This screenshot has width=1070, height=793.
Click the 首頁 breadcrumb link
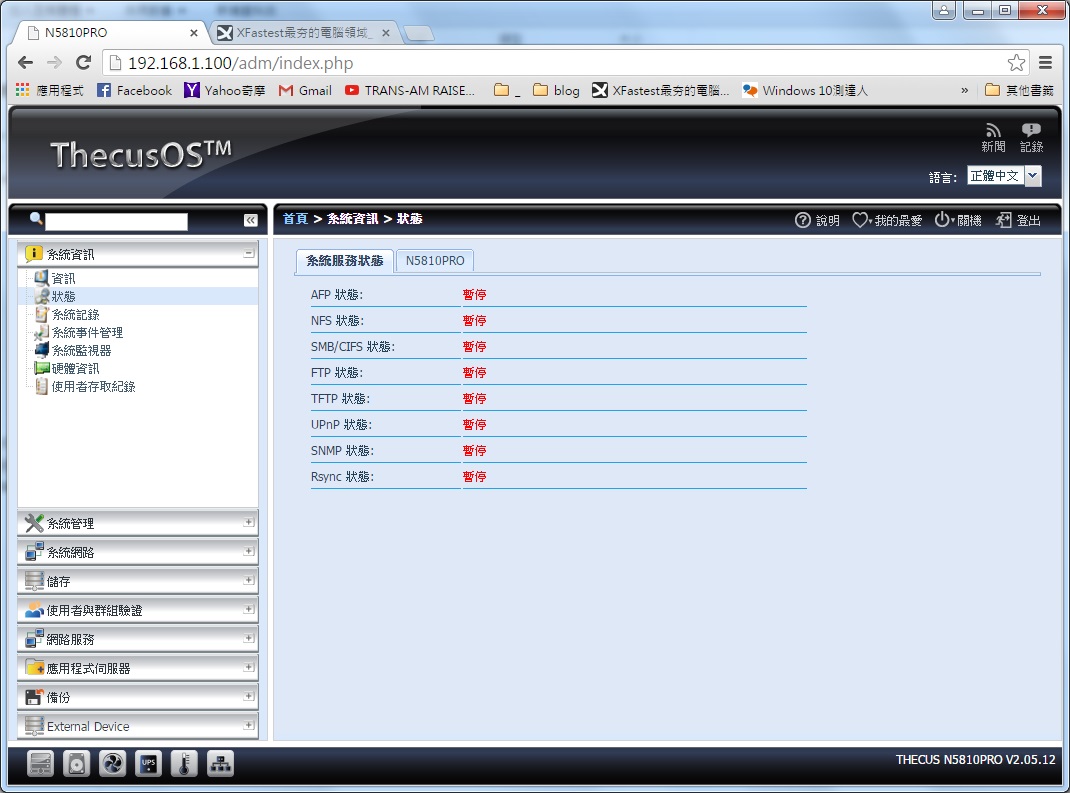pos(295,218)
